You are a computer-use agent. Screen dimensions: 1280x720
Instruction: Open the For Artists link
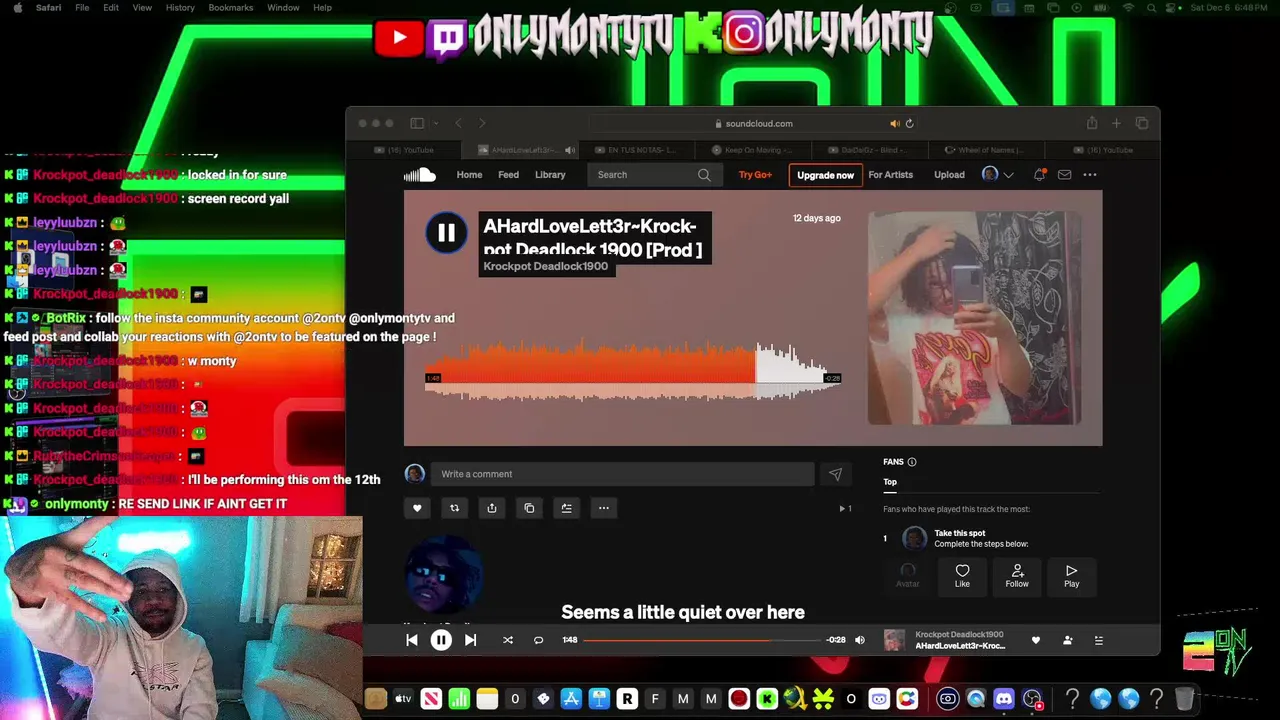pyautogui.click(x=890, y=175)
